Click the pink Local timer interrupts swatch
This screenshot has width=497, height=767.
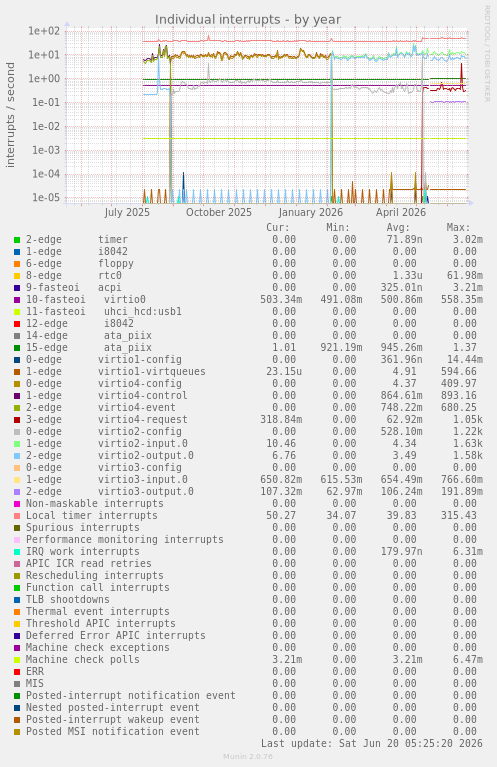pos(17,516)
